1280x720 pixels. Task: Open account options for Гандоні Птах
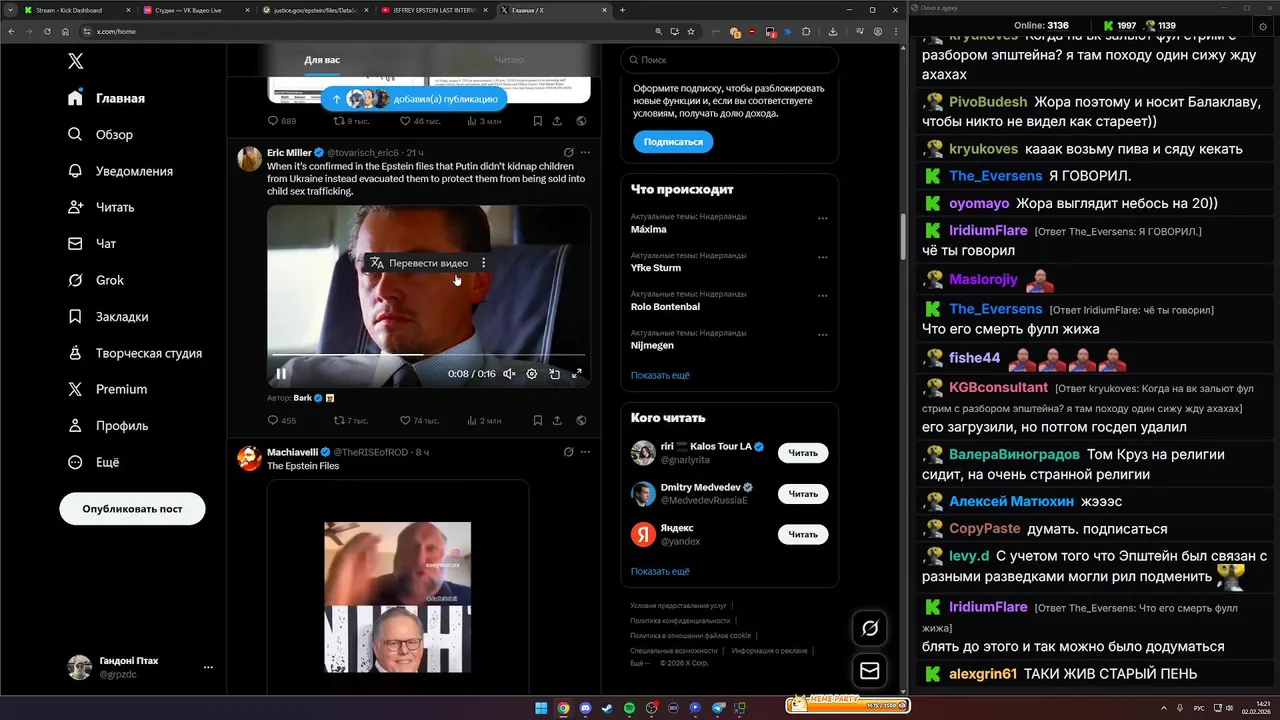(208, 667)
